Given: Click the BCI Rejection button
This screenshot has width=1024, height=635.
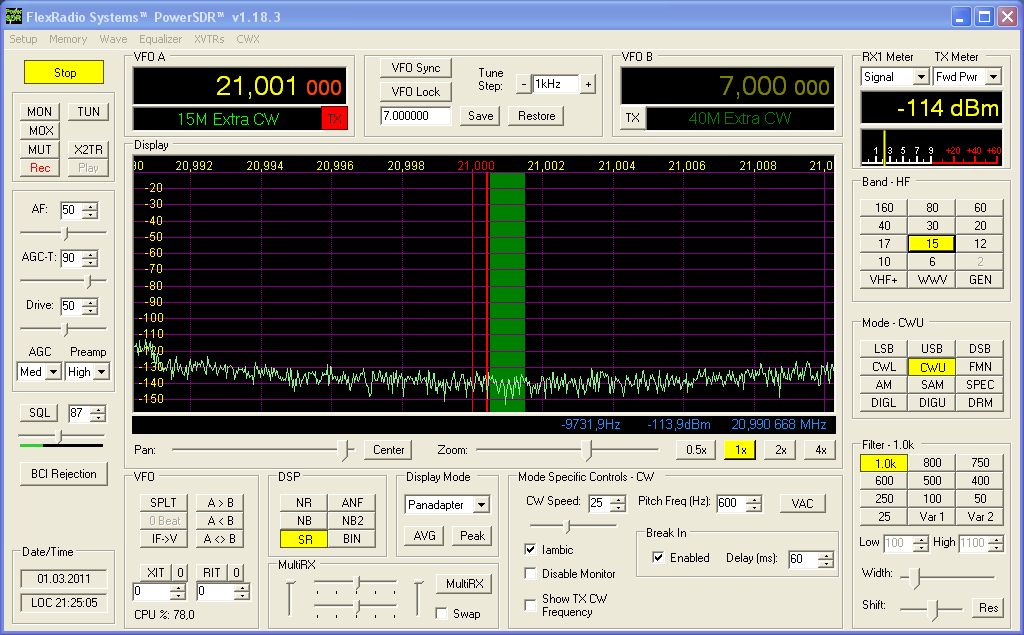Looking at the screenshot, I should click(x=64, y=474).
